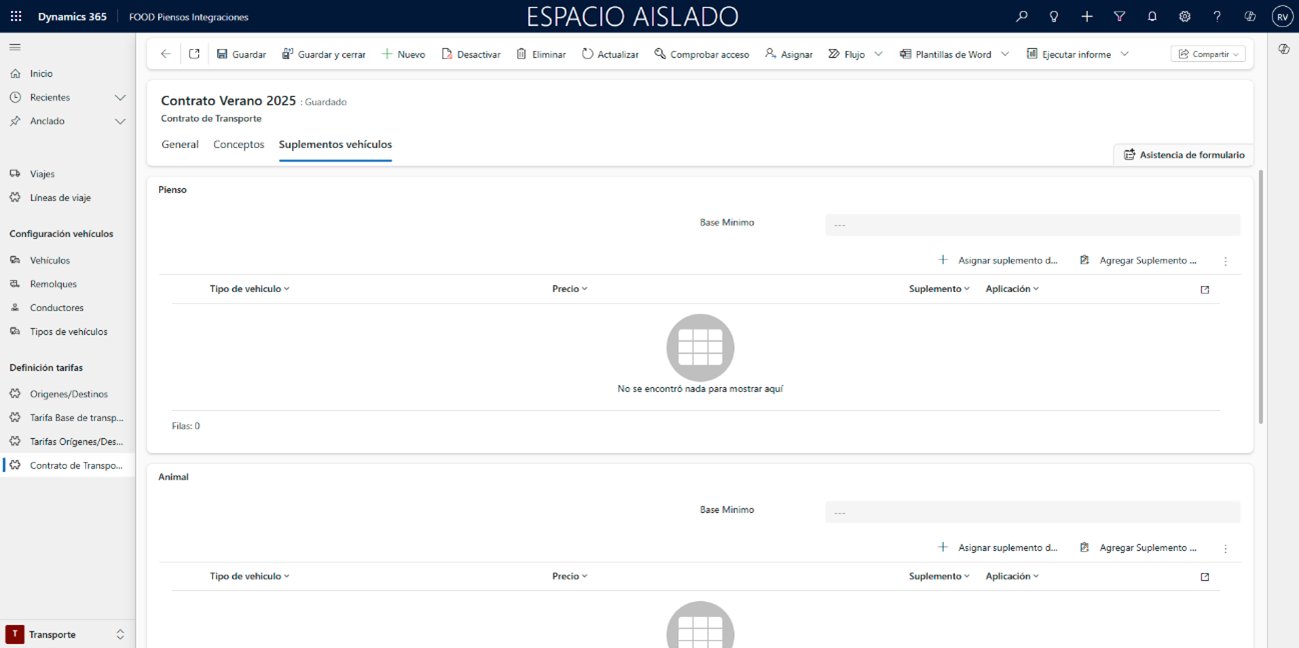Expand the Recientes section in sidebar

(x=120, y=97)
